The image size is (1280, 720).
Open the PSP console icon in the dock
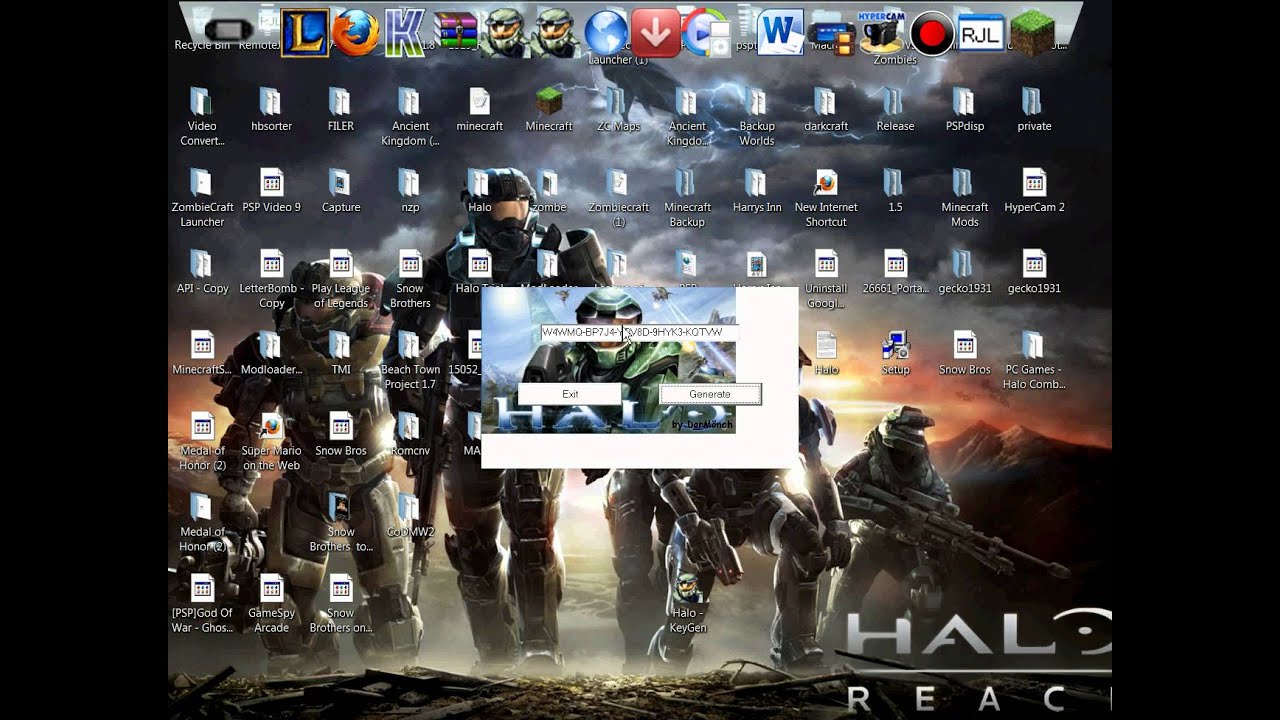(x=229, y=30)
